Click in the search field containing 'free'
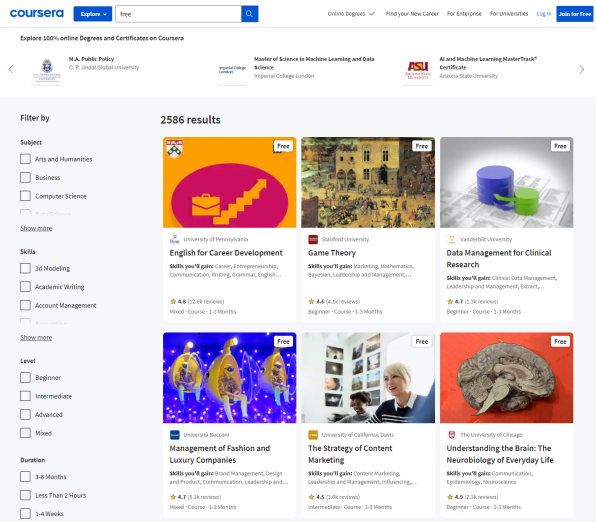The width and height of the screenshot is (596, 522). [x=178, y=14]
